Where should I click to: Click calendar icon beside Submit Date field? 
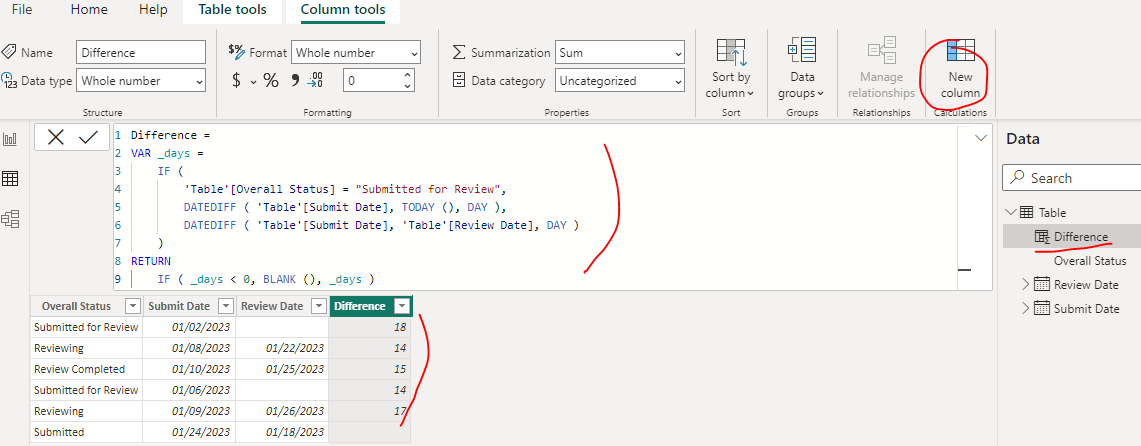point(1041,308)
